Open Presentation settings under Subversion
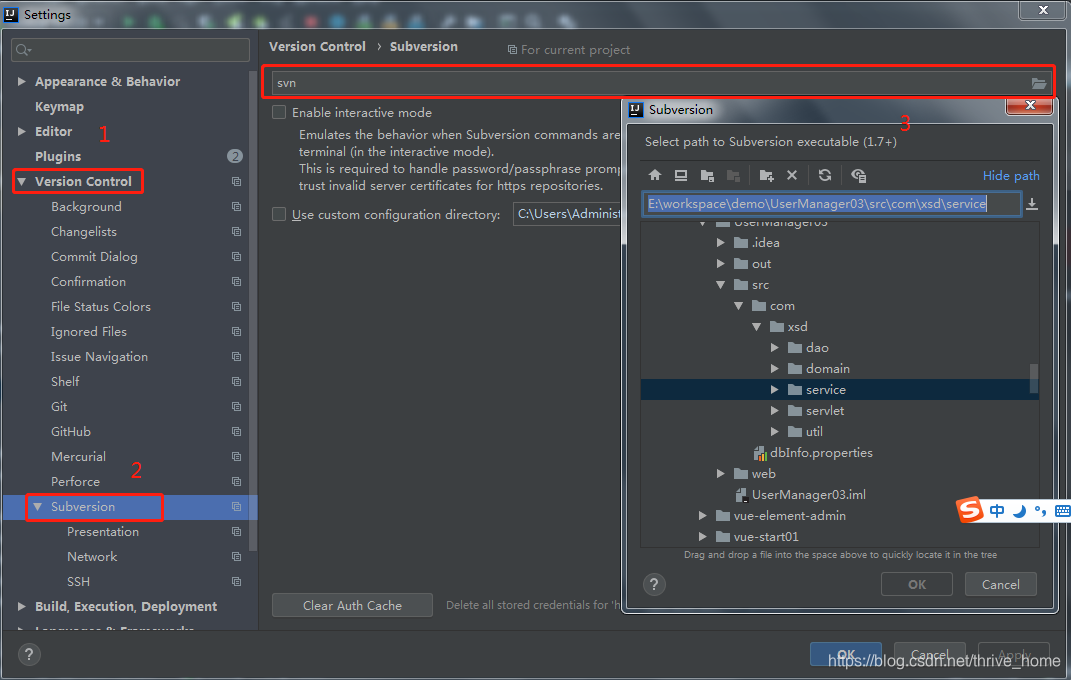The height and width of the screenshot is (680, 1071). (103, 532)
